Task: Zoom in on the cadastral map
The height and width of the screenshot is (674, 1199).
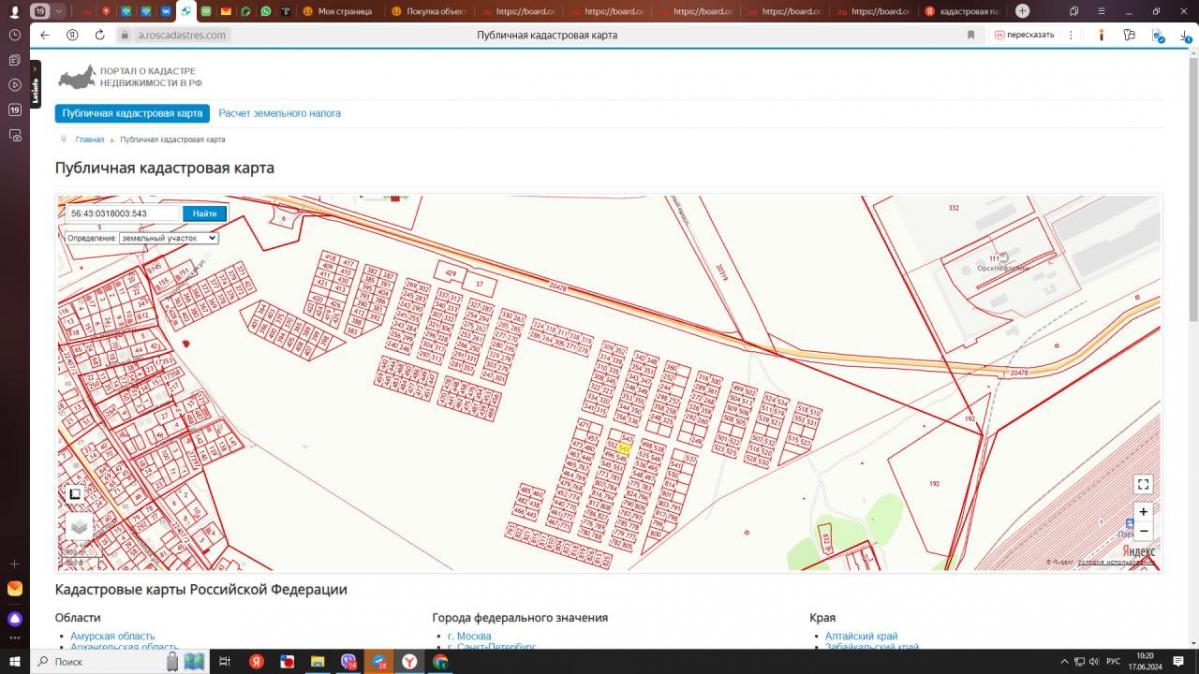Action: coord(1143,512)
